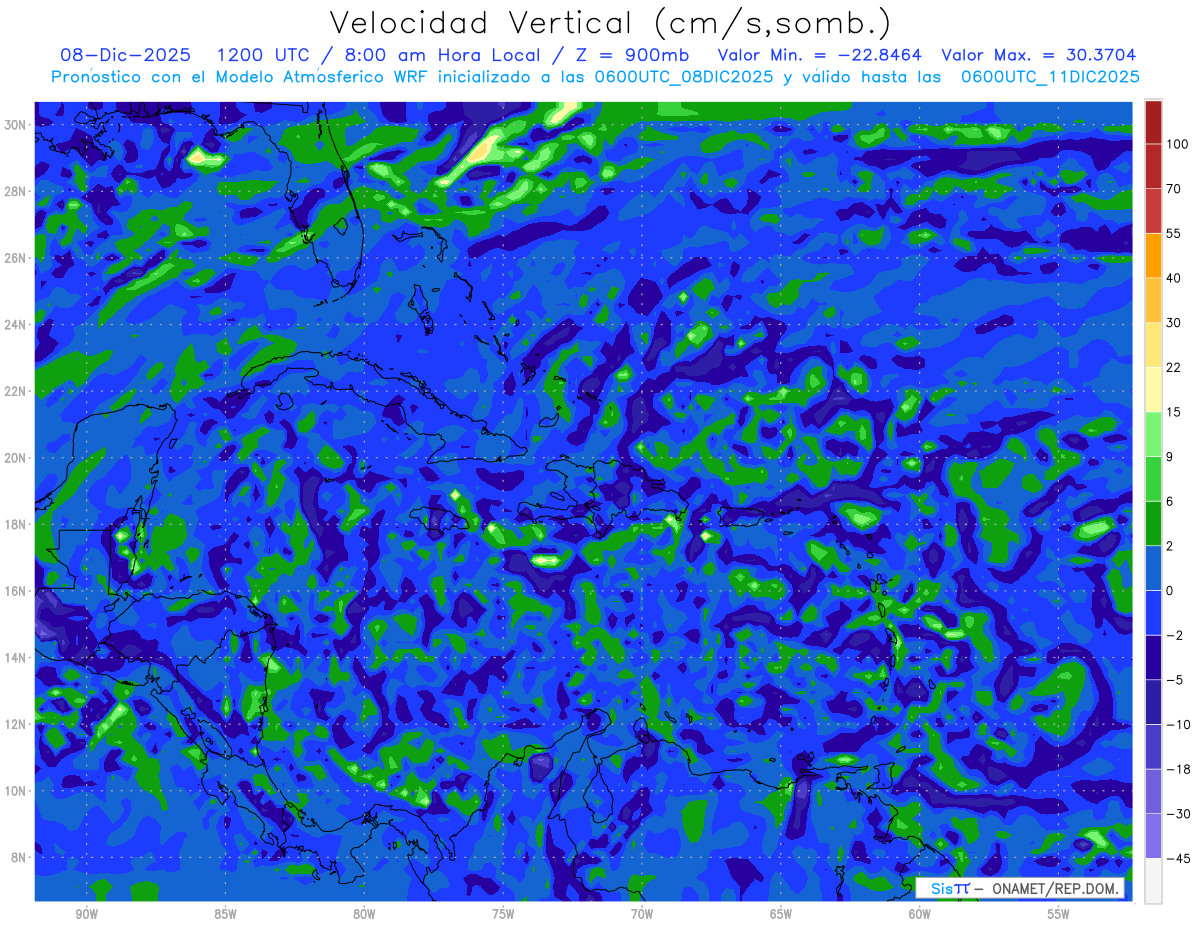Pick the dark red swatch above 100

1153,122
